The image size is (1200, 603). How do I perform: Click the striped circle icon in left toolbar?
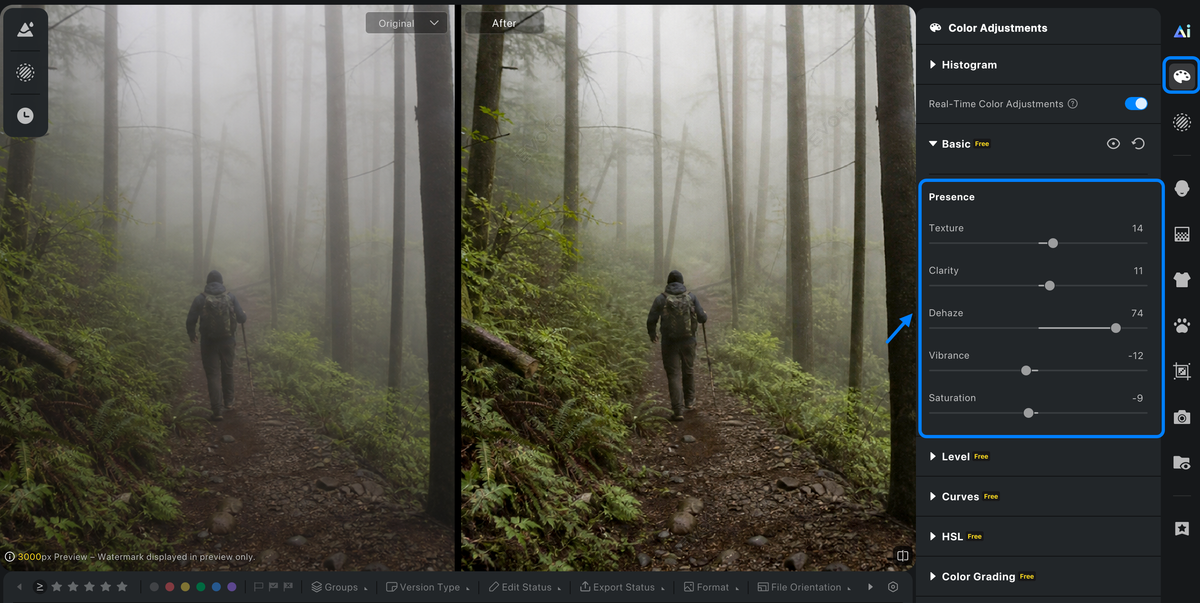(25, 73)
